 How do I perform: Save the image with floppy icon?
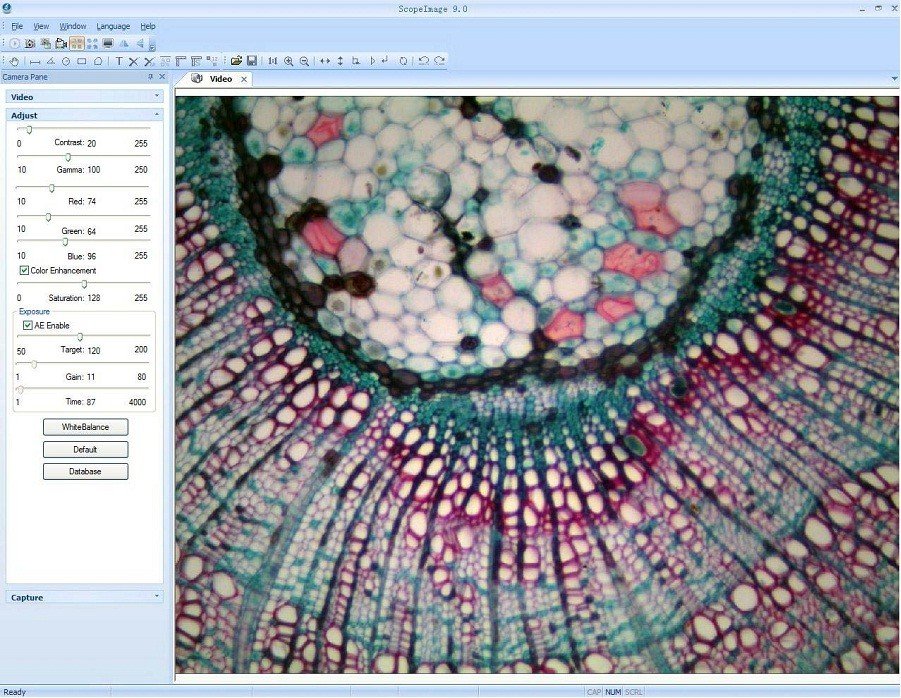click(252, 61)
